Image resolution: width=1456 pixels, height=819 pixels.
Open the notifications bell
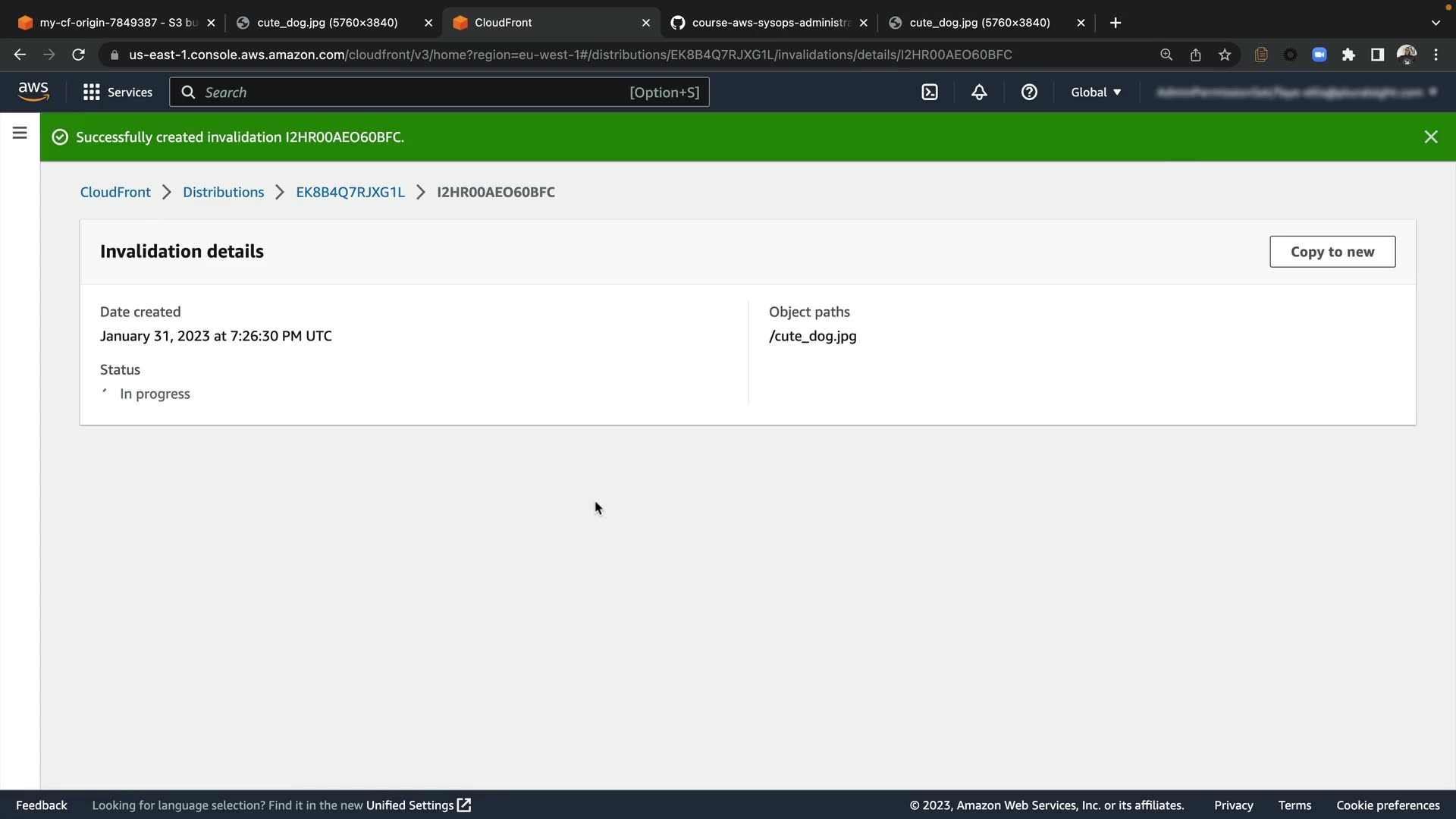979,93
